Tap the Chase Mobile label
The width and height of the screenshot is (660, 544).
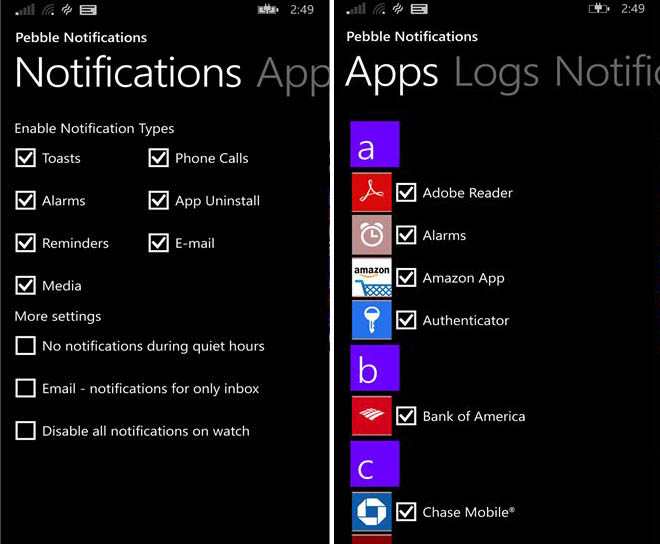pos(469,512)
